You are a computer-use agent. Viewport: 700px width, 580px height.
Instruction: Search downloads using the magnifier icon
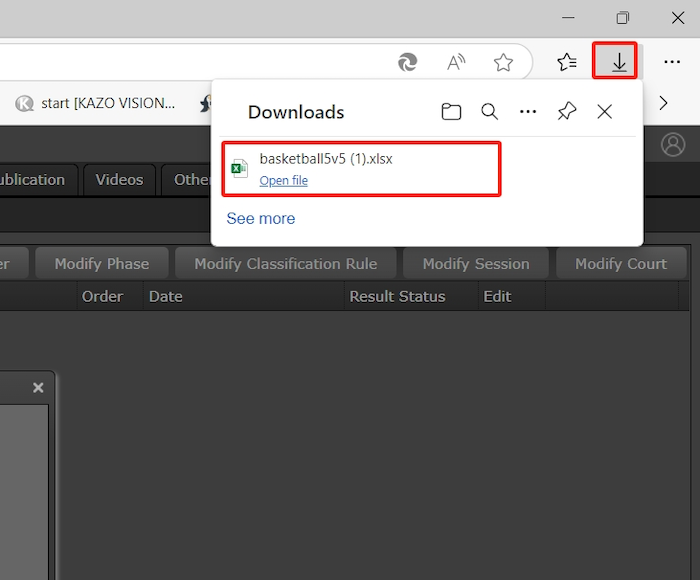click(489, 112)
